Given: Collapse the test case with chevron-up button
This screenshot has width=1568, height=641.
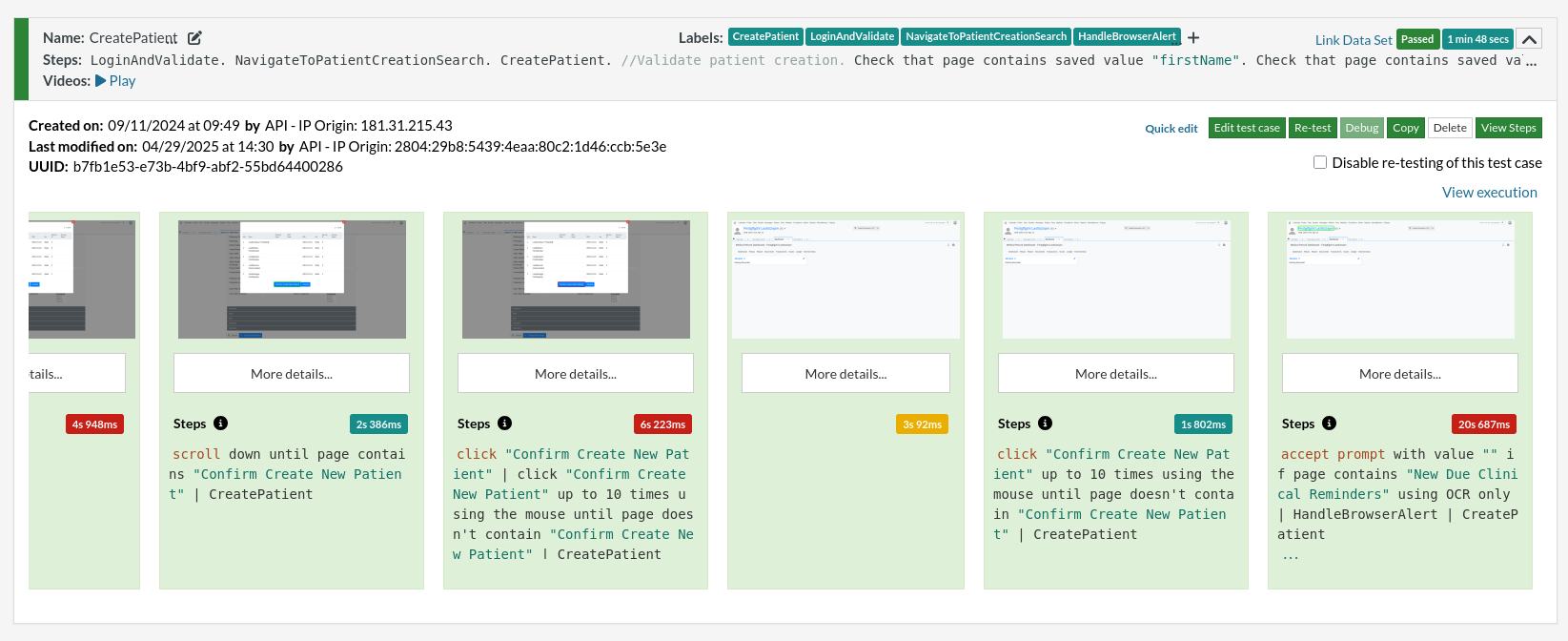Looking at the screenshot, I should (x=1529, y=39).
